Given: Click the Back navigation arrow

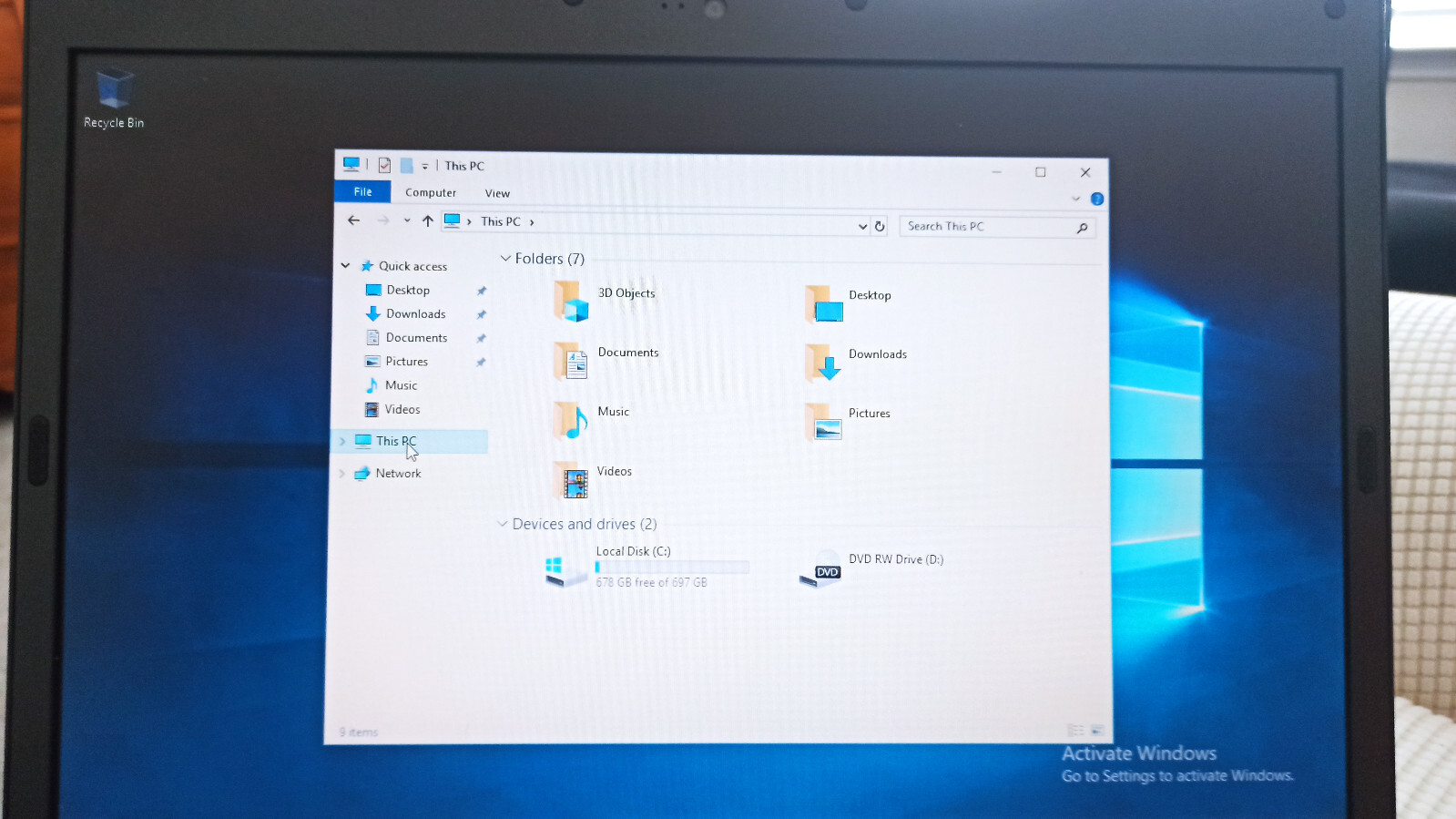Looking at the screenshot, I should tap(354, 220).
